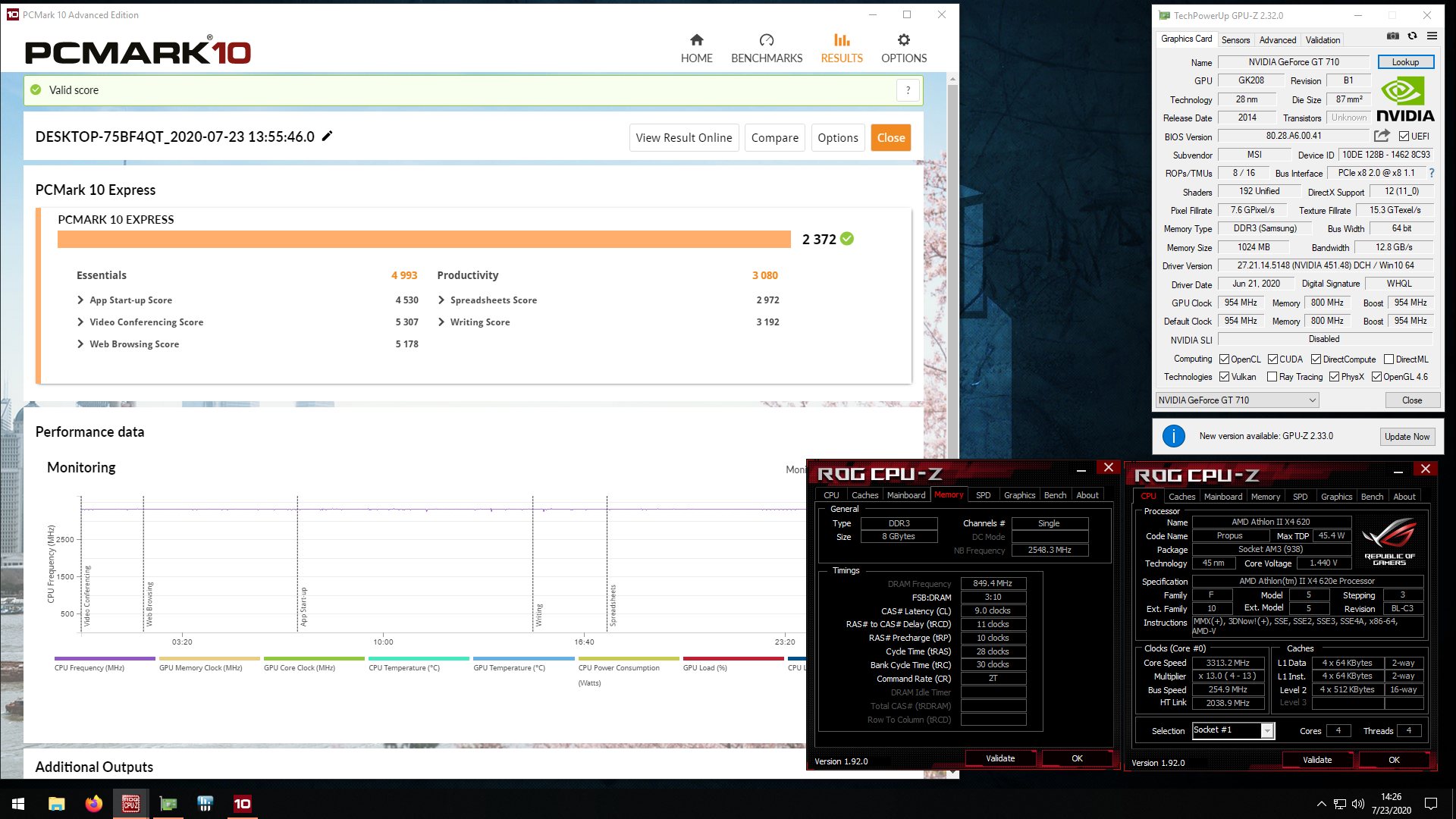Image resolution: width=1456 pixels, height=819 pixels.
Task: Open Bench tab in CPU-Z CPU window
Action: click(1372, 497)
